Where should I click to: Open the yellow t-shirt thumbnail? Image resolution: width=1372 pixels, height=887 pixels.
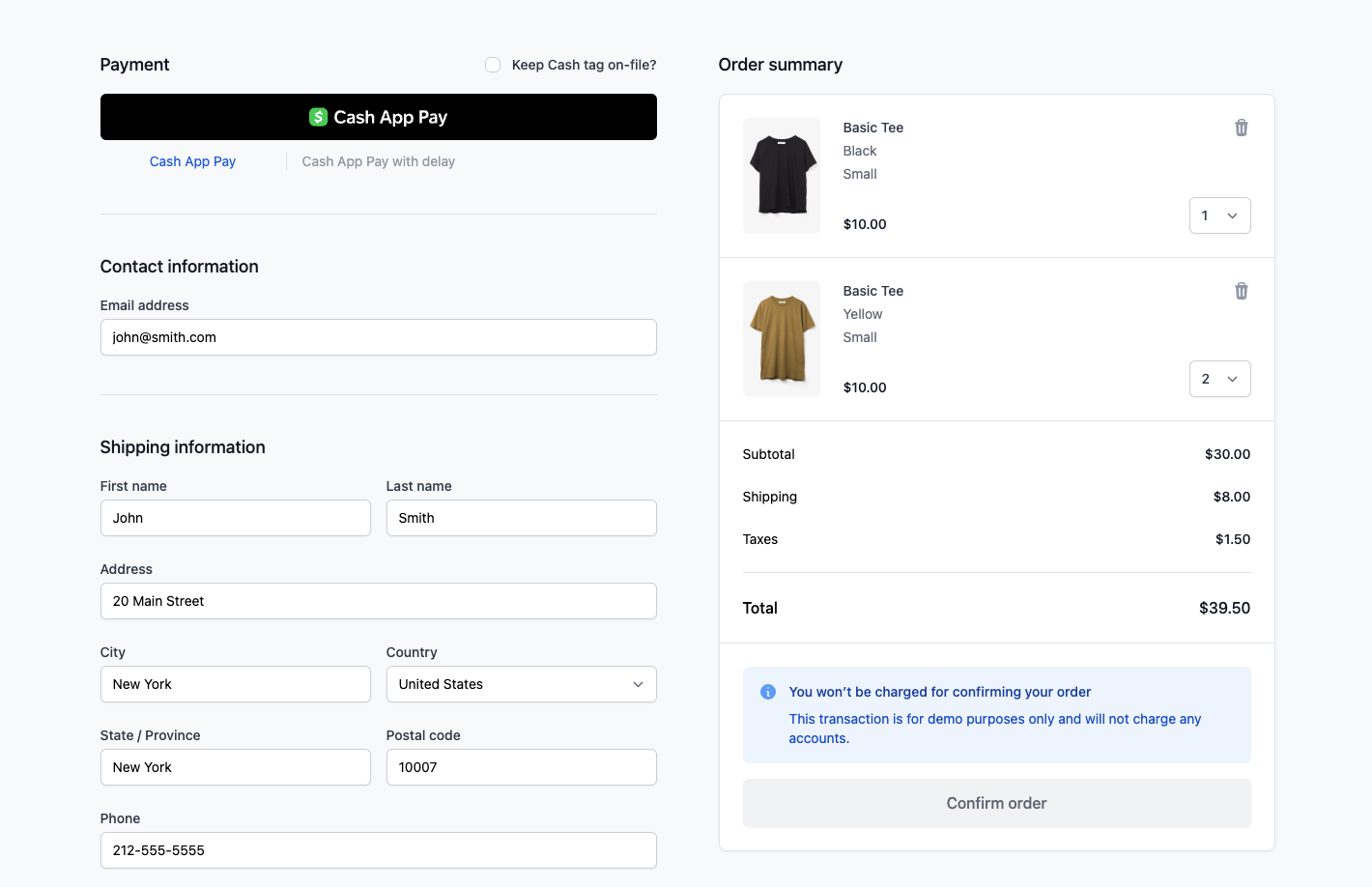[x=781, y=339]
